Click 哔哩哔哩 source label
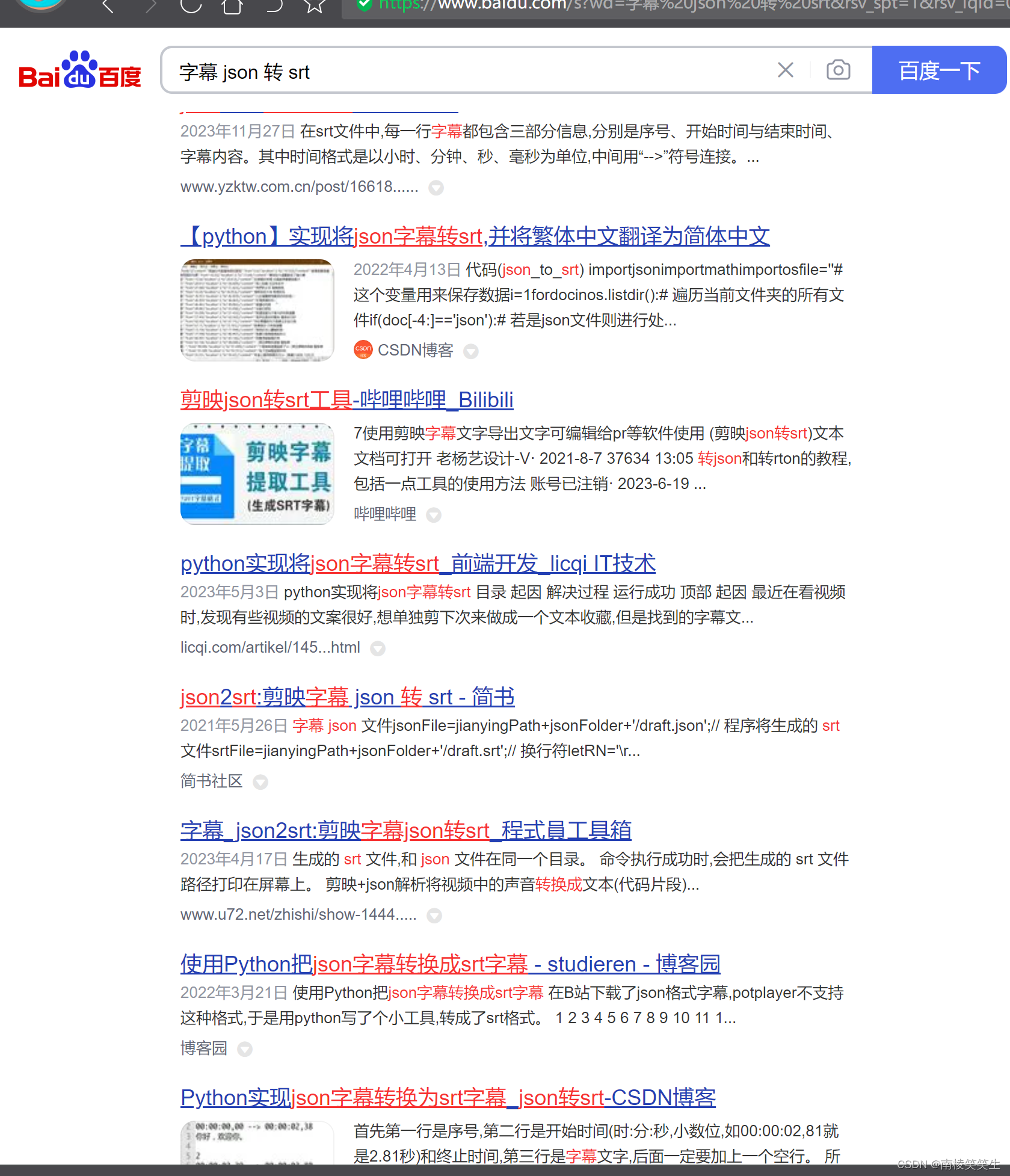This screenshot has height=1176, width=1010. (385, 514)
